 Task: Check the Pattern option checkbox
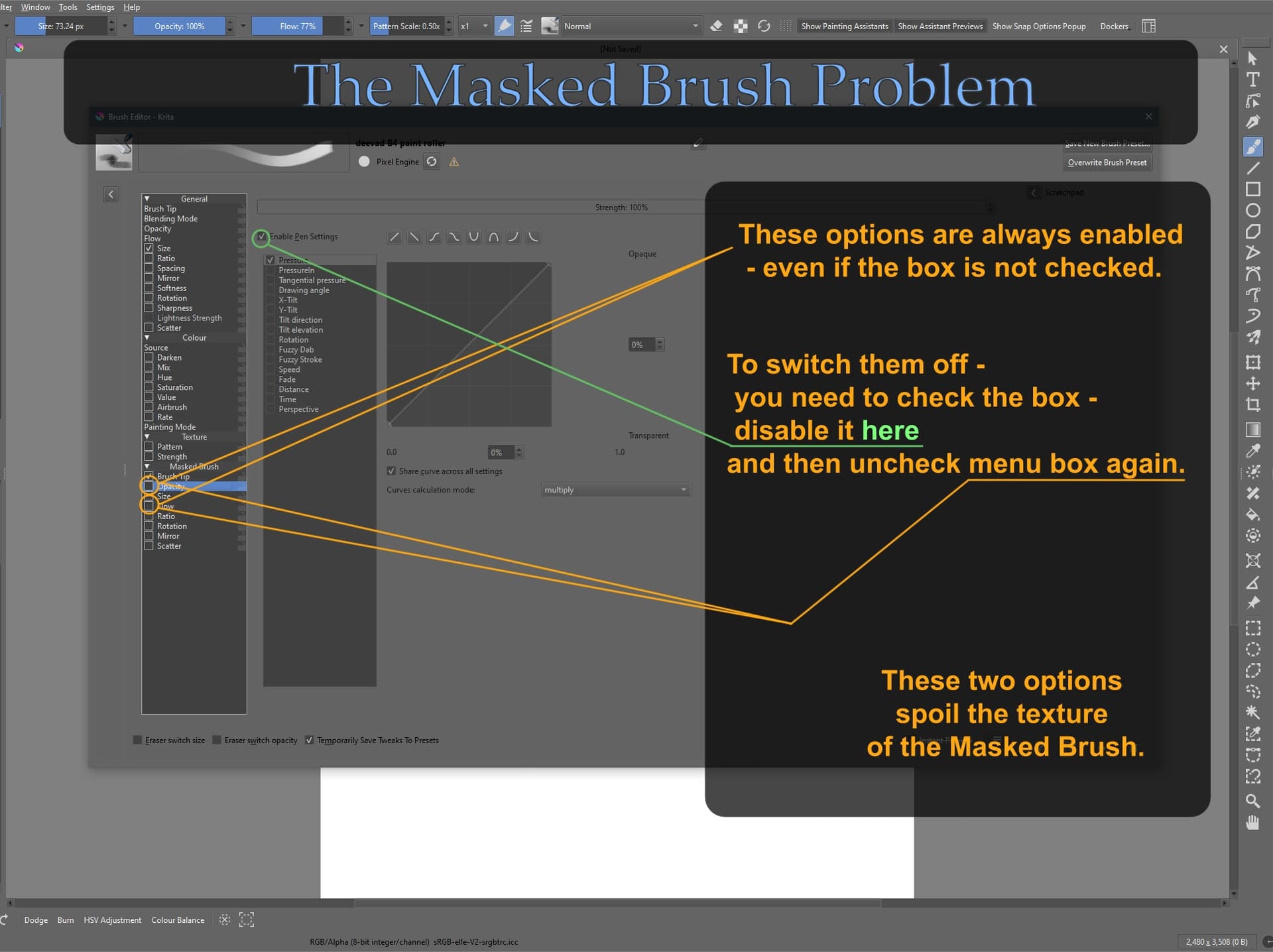coord(149,446)
